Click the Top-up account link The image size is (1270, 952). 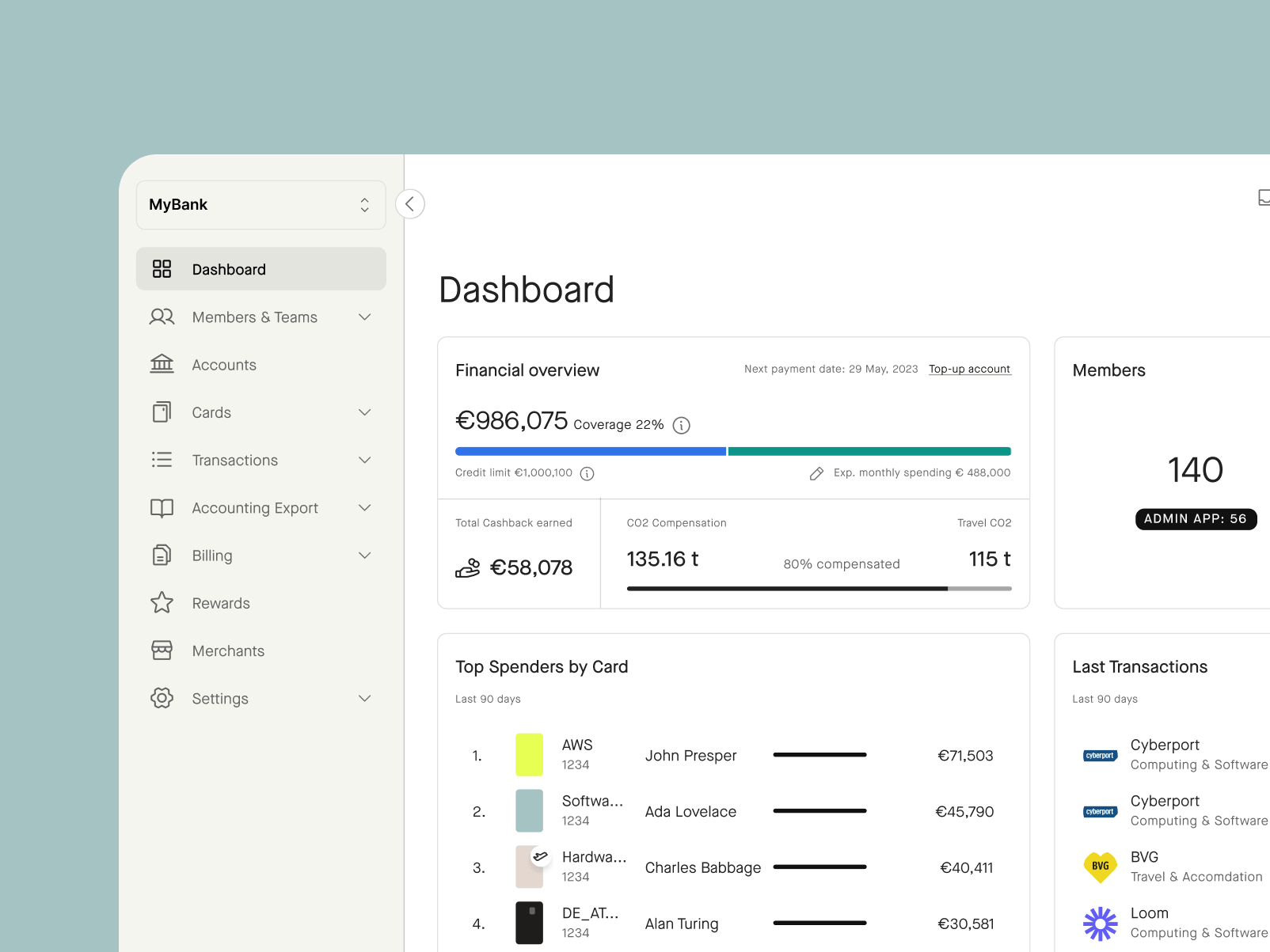969,369
